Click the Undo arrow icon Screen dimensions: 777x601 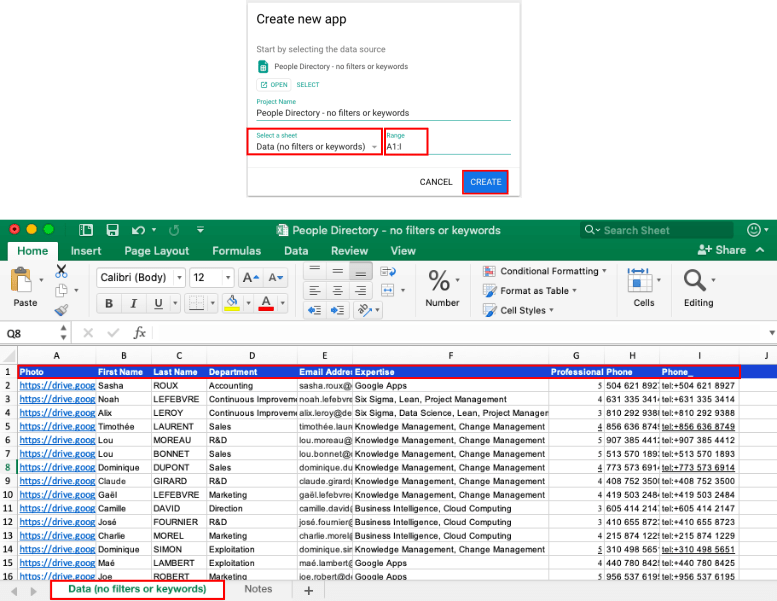tap(138, 230)
